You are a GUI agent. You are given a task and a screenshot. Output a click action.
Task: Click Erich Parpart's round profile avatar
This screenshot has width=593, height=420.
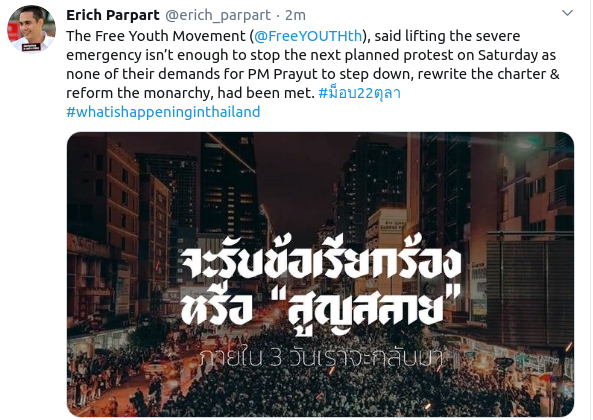(x=32, y=29)
